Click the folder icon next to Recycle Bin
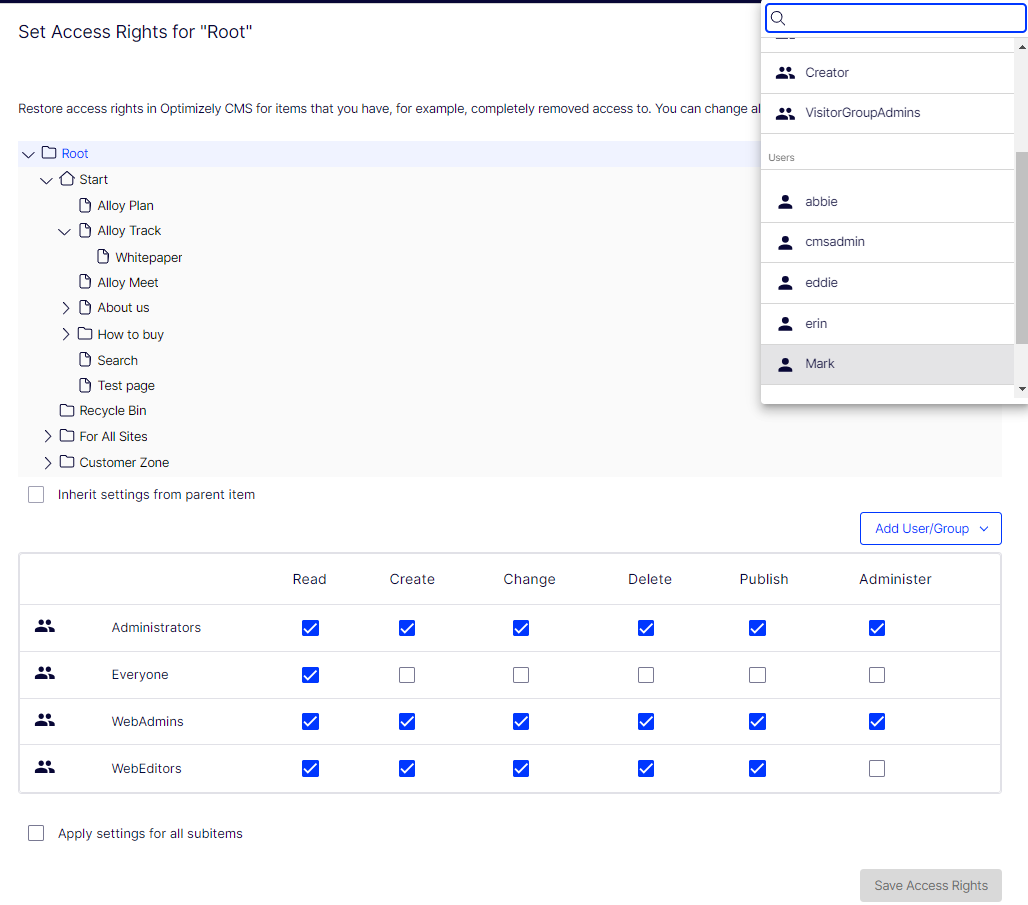 tap(66, 410)
